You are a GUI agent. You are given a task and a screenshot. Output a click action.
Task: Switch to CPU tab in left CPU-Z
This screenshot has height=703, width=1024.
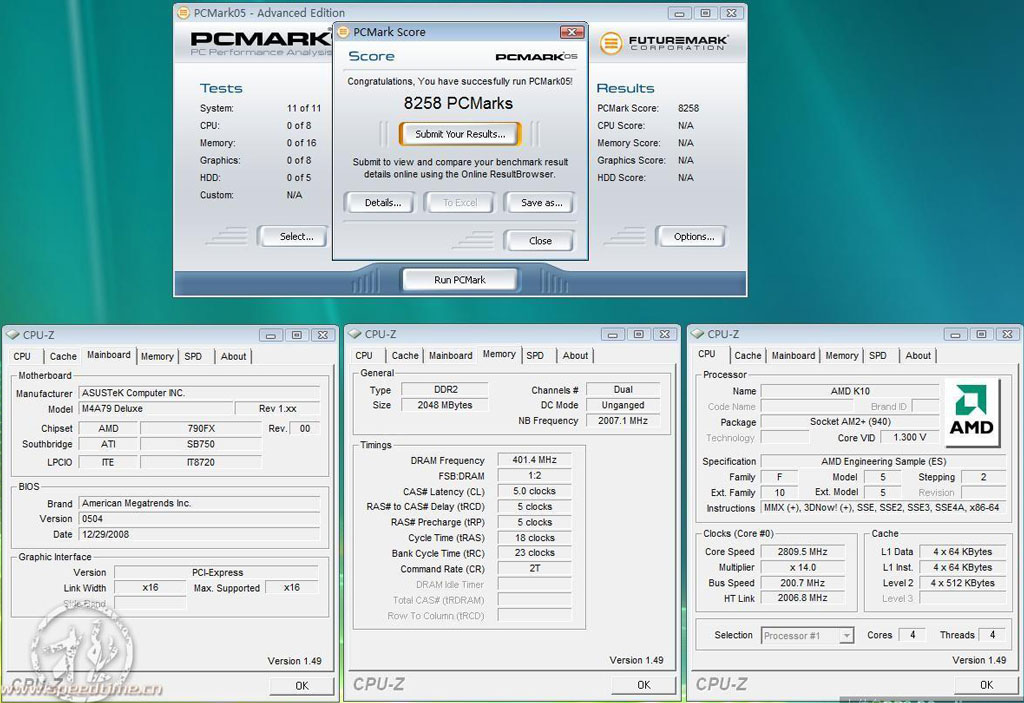(x=22, y=356)
